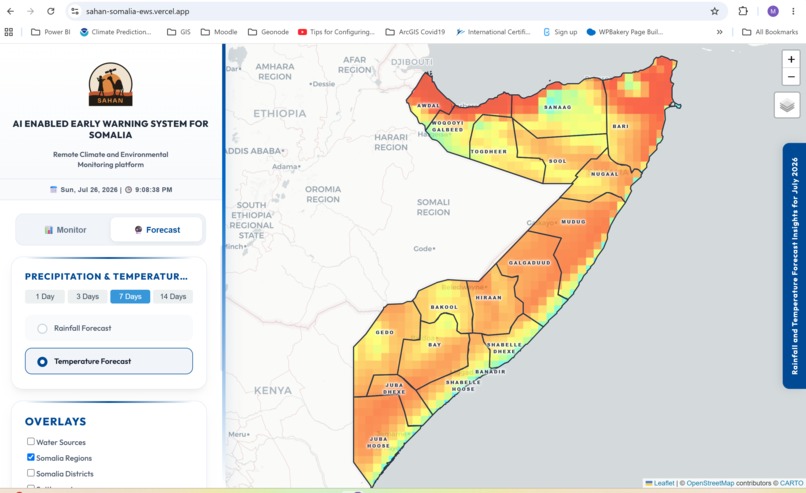The width and height of the screenshot is (806, 493).
Task: Uncheck the Somalia Regions overlay
Action: 31,457
